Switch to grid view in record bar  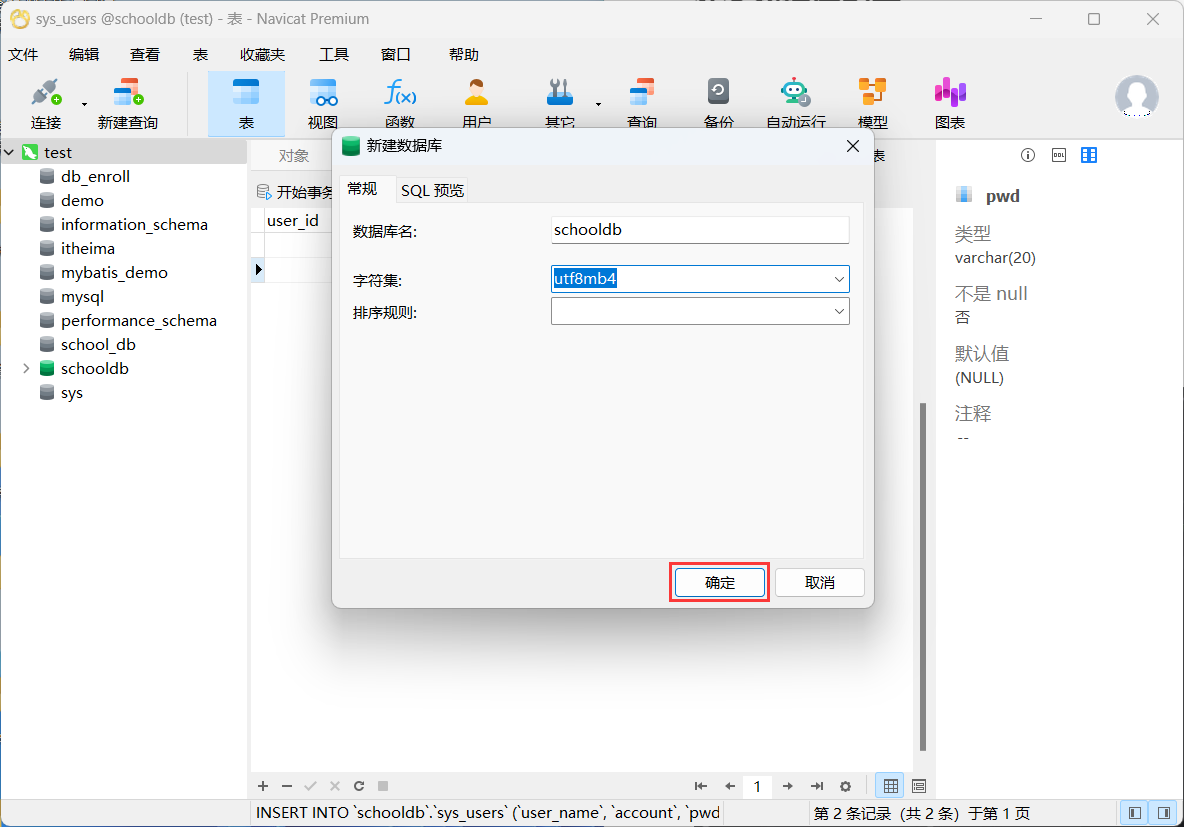(x=890, y=786)
